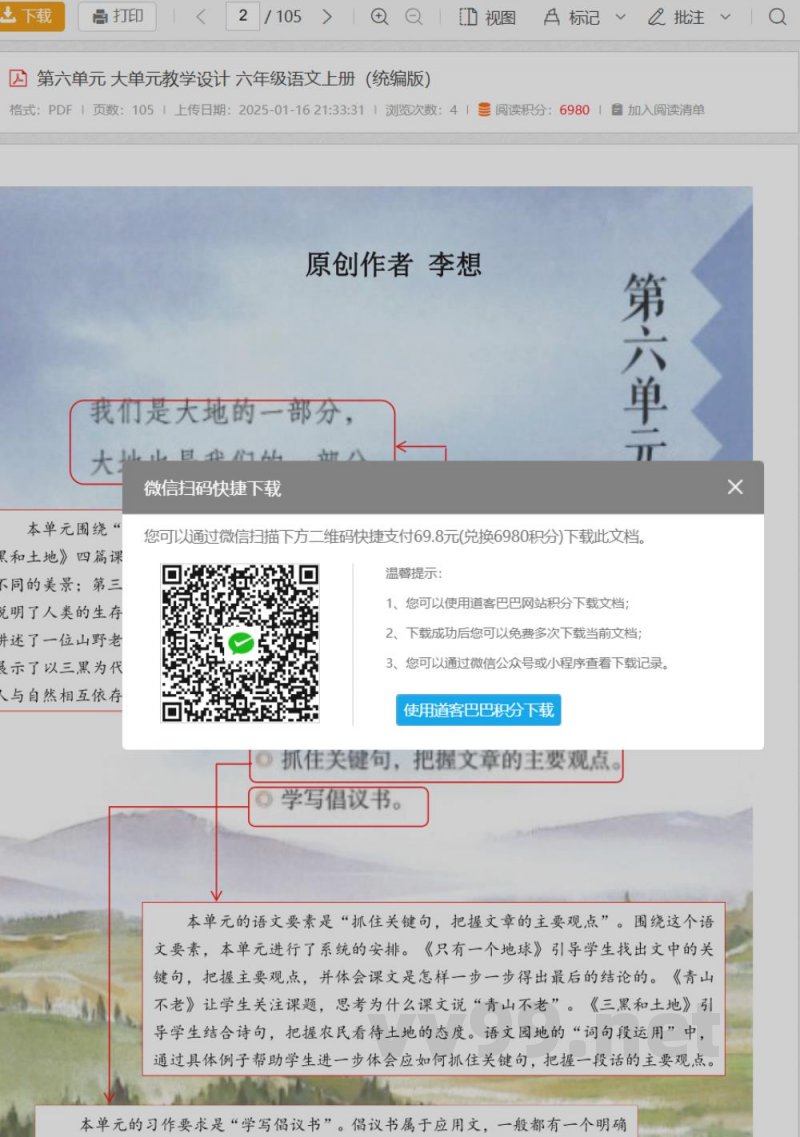Click the WeChat payment QR code
800x1137 pixels.
pos(240,645)
